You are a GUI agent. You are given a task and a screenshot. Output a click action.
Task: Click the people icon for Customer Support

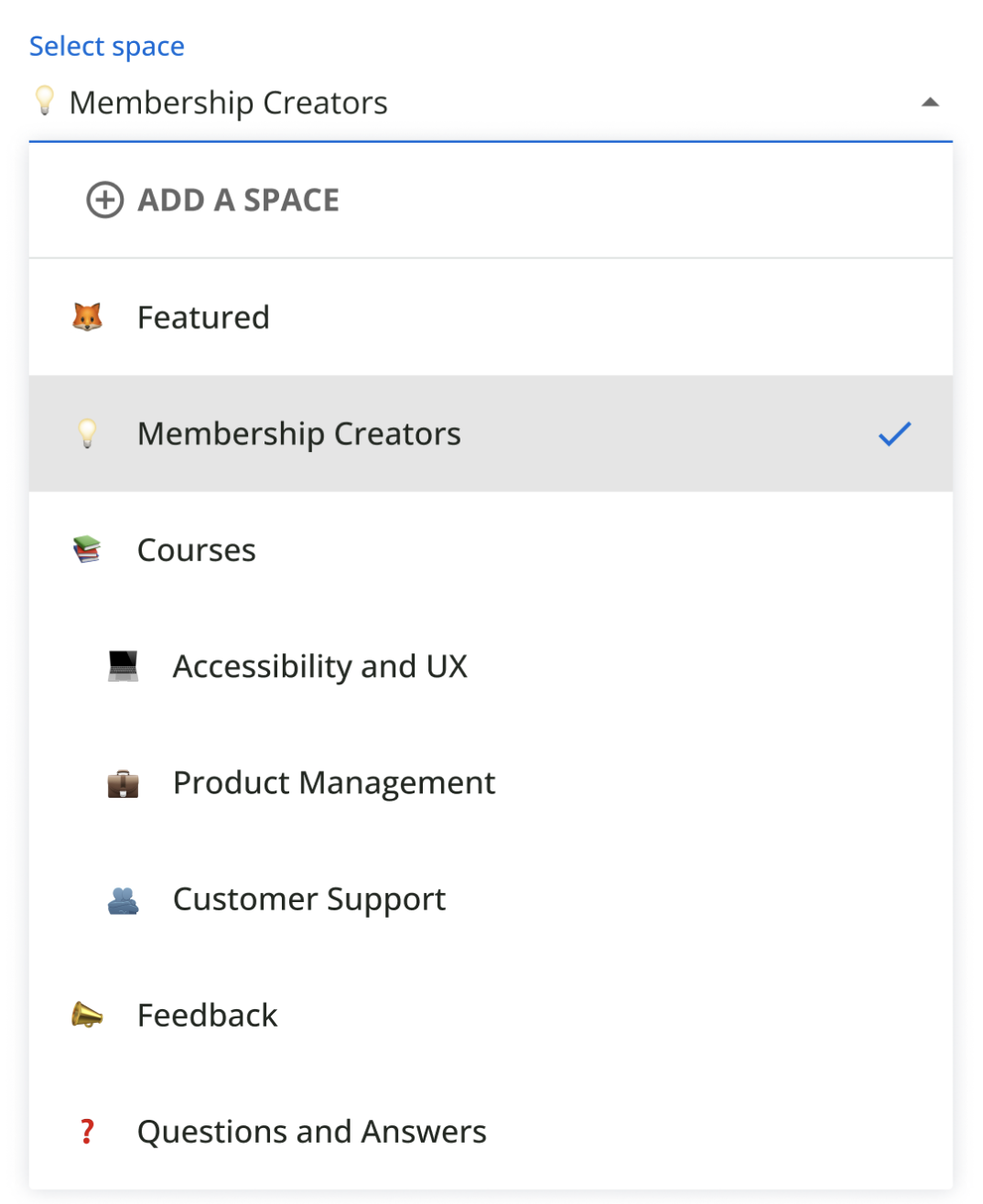pos(123,900)
